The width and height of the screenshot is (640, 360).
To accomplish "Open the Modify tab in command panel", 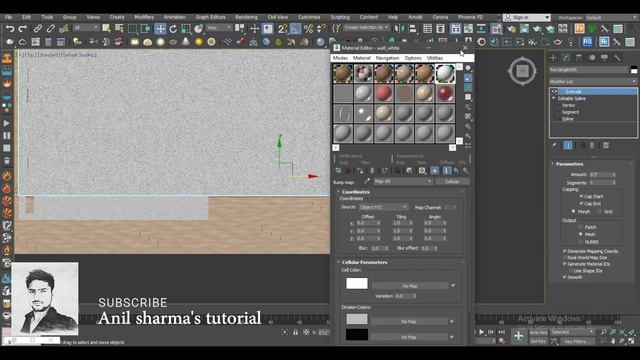I will tap(566, 58).
